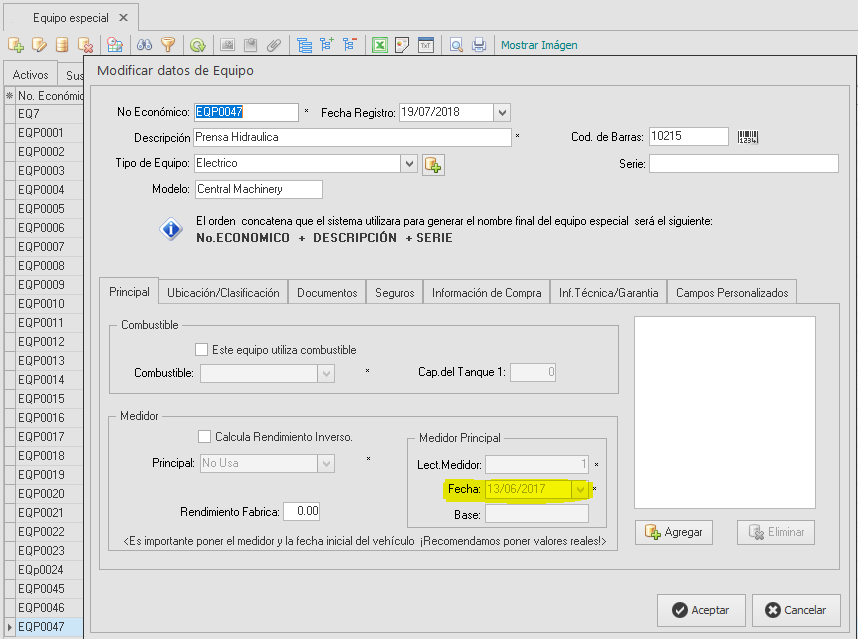Expand the Principal medidor dropdown
Viewport: 858px width, 639px height.
coord(327,463)
